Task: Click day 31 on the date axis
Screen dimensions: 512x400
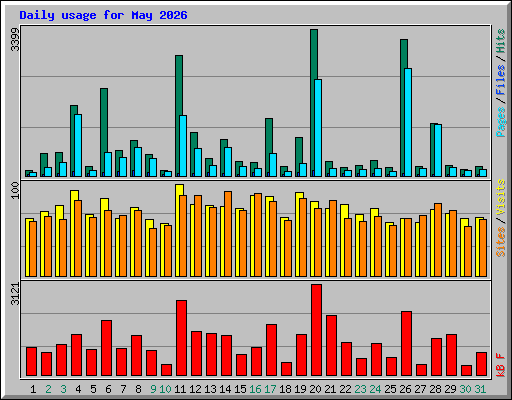Action: 480,389
